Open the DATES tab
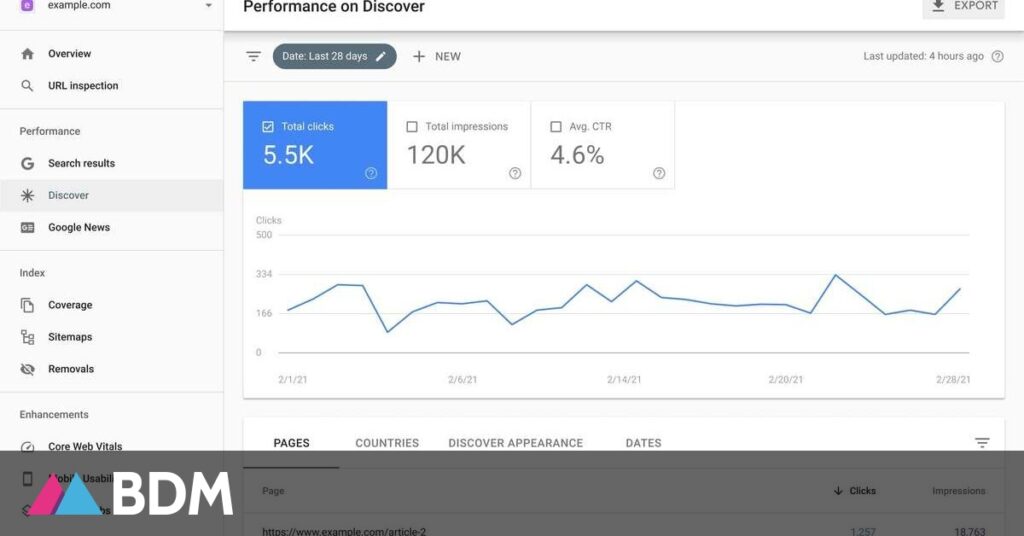This screenshot has height=536, width=1024. coord(643,443)
